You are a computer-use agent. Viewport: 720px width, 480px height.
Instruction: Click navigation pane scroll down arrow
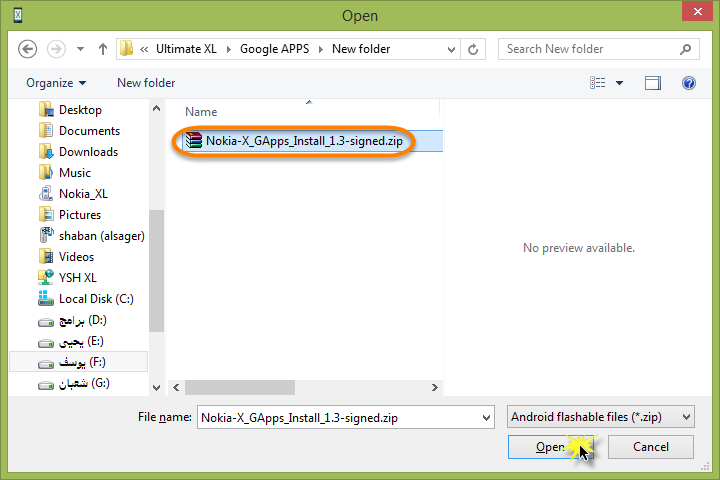click(x=156, y=388)
